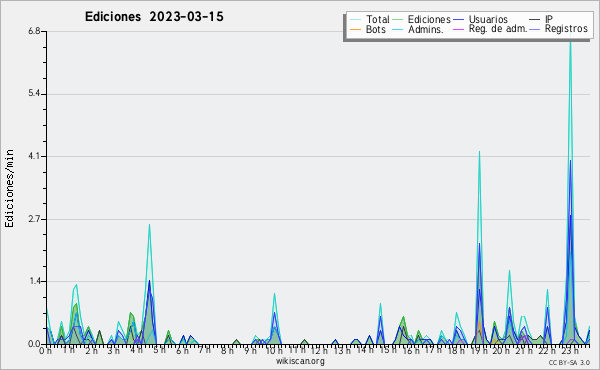This screenshot has height=370, width=600.
Task: Click the '23 h' x-axis label
Action: click(x=569, y=350)
